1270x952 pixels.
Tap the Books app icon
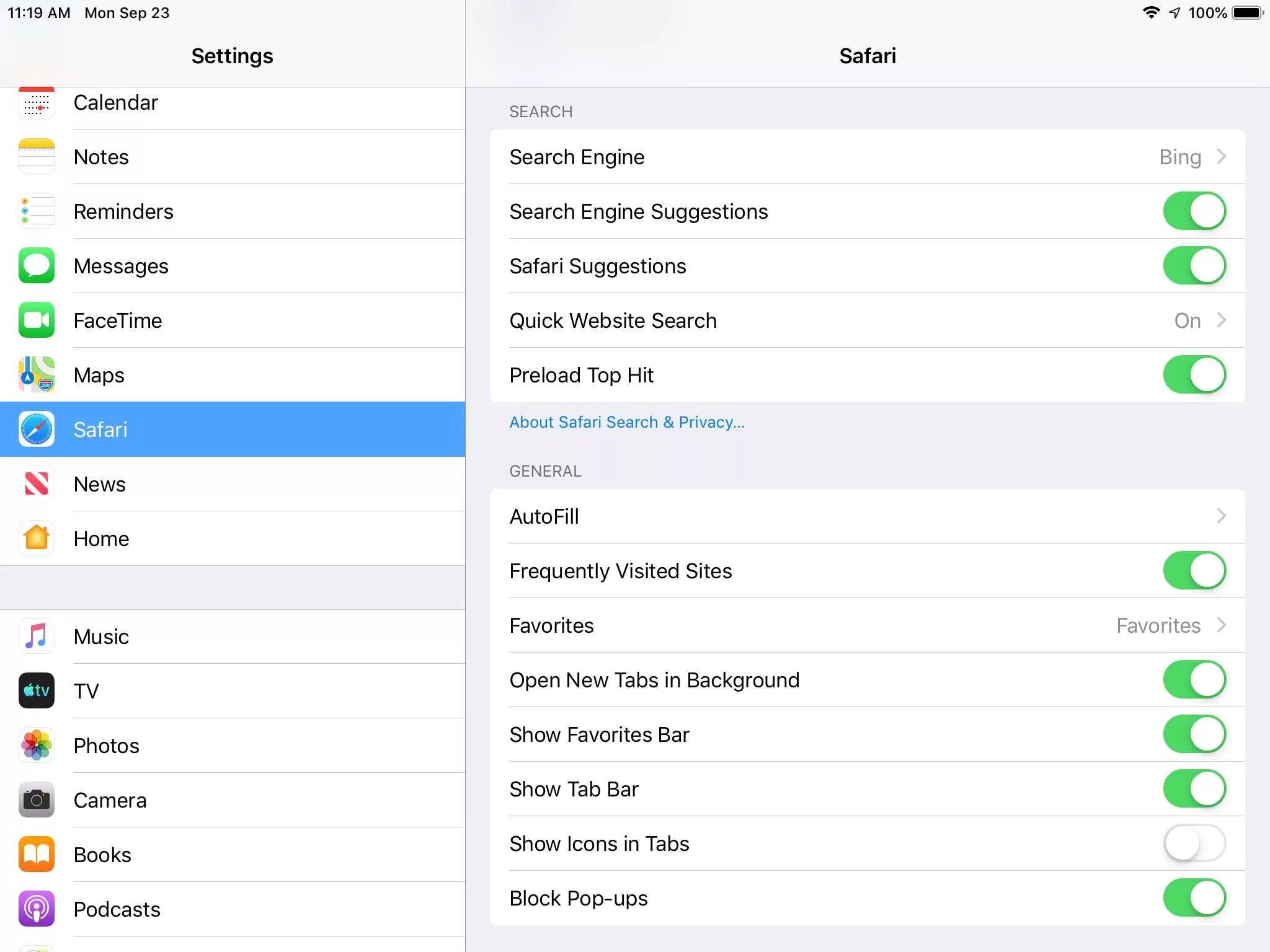[37, 854]
